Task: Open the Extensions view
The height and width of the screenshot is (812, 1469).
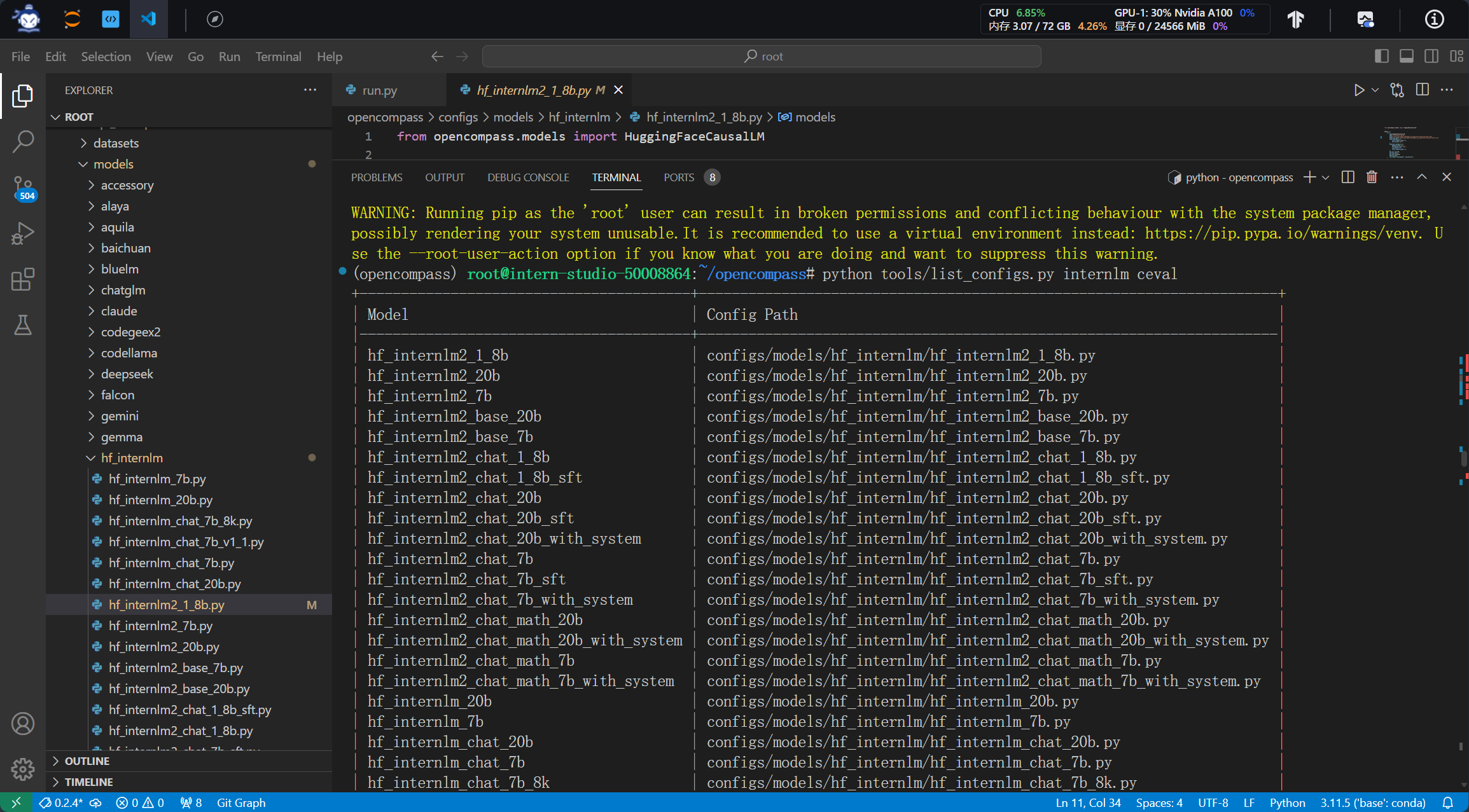Action: point(23,280)
